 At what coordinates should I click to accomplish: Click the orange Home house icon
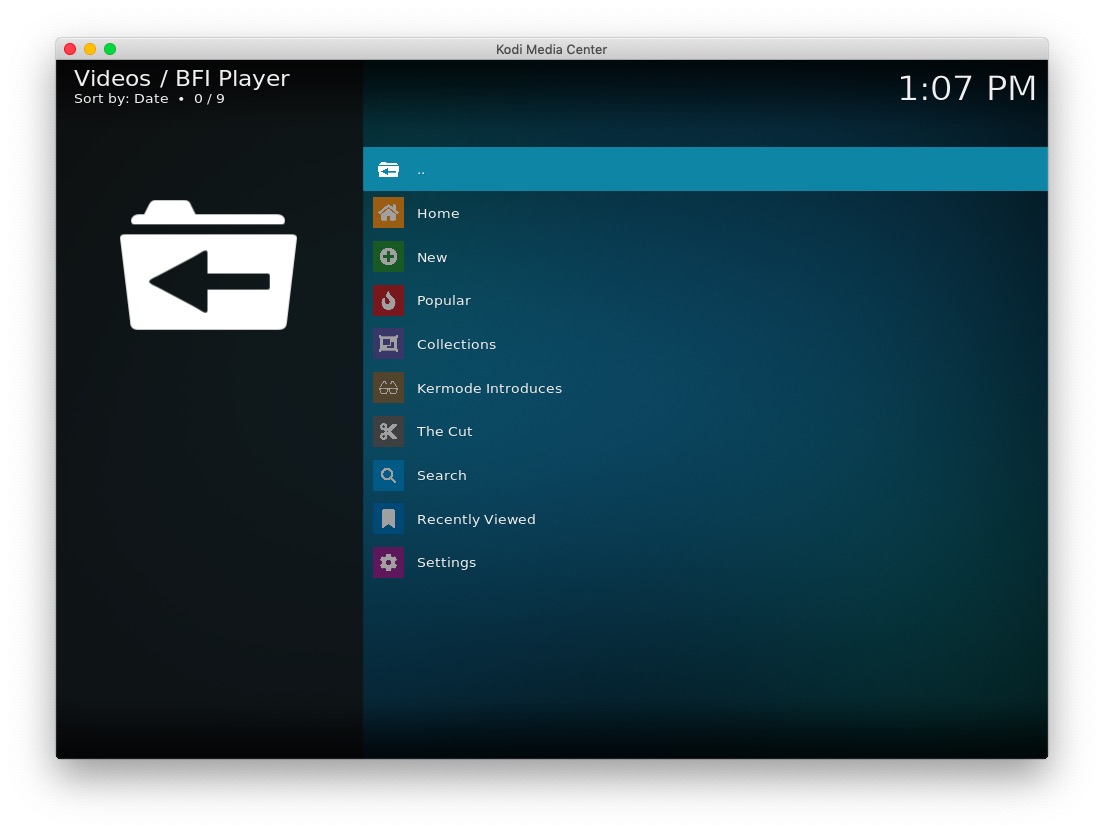coord(388,213)
